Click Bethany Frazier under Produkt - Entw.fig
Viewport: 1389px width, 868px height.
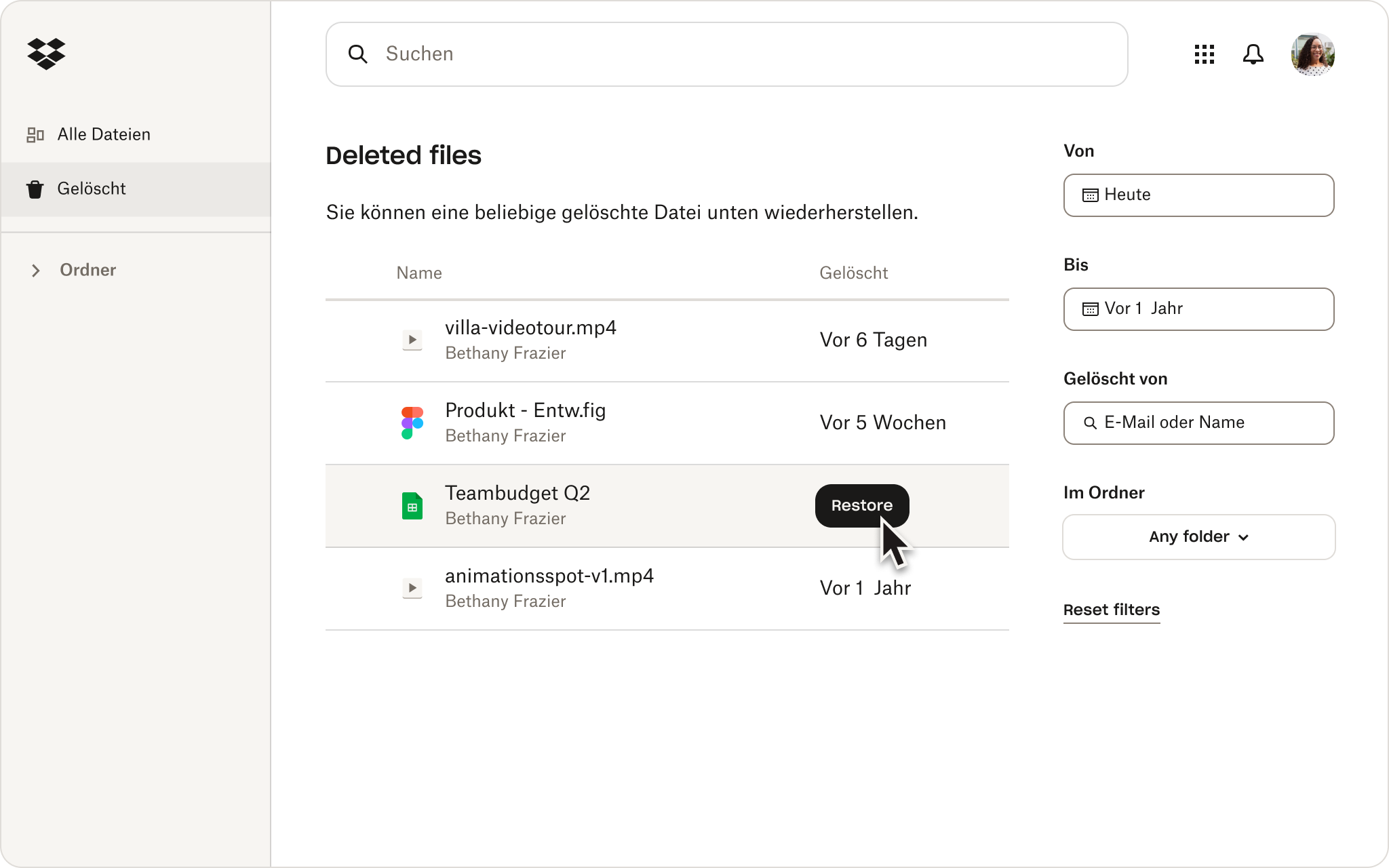click(505, 436)
